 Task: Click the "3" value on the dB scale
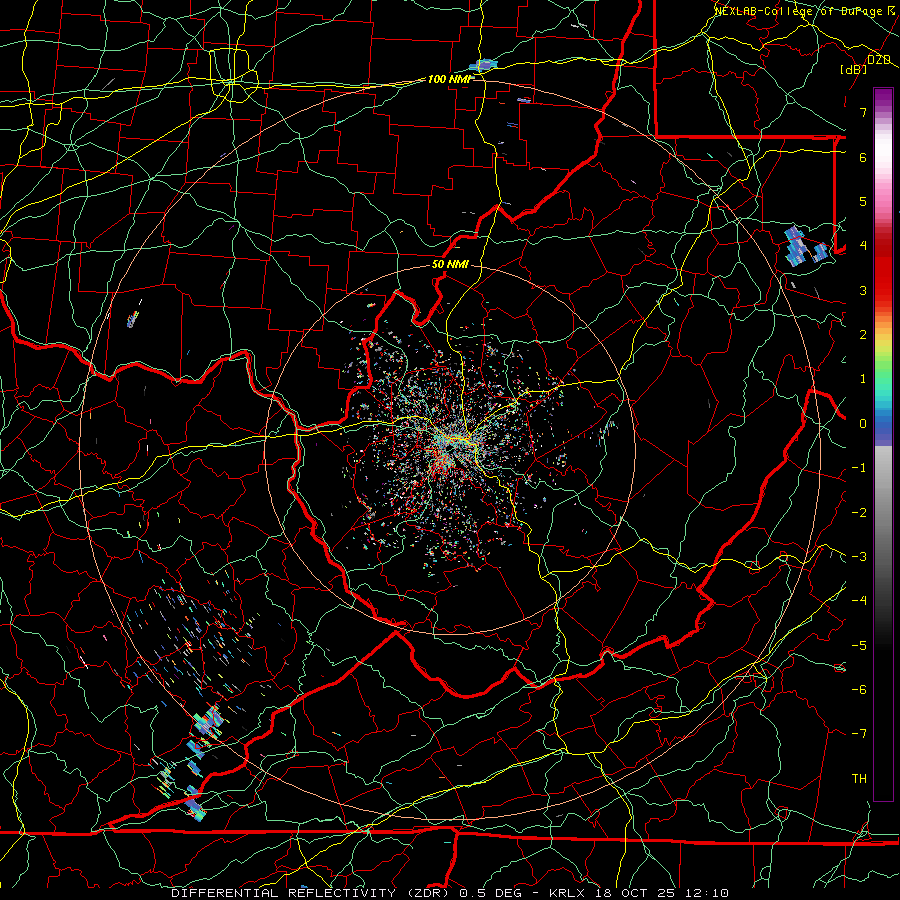coord(863,290)
